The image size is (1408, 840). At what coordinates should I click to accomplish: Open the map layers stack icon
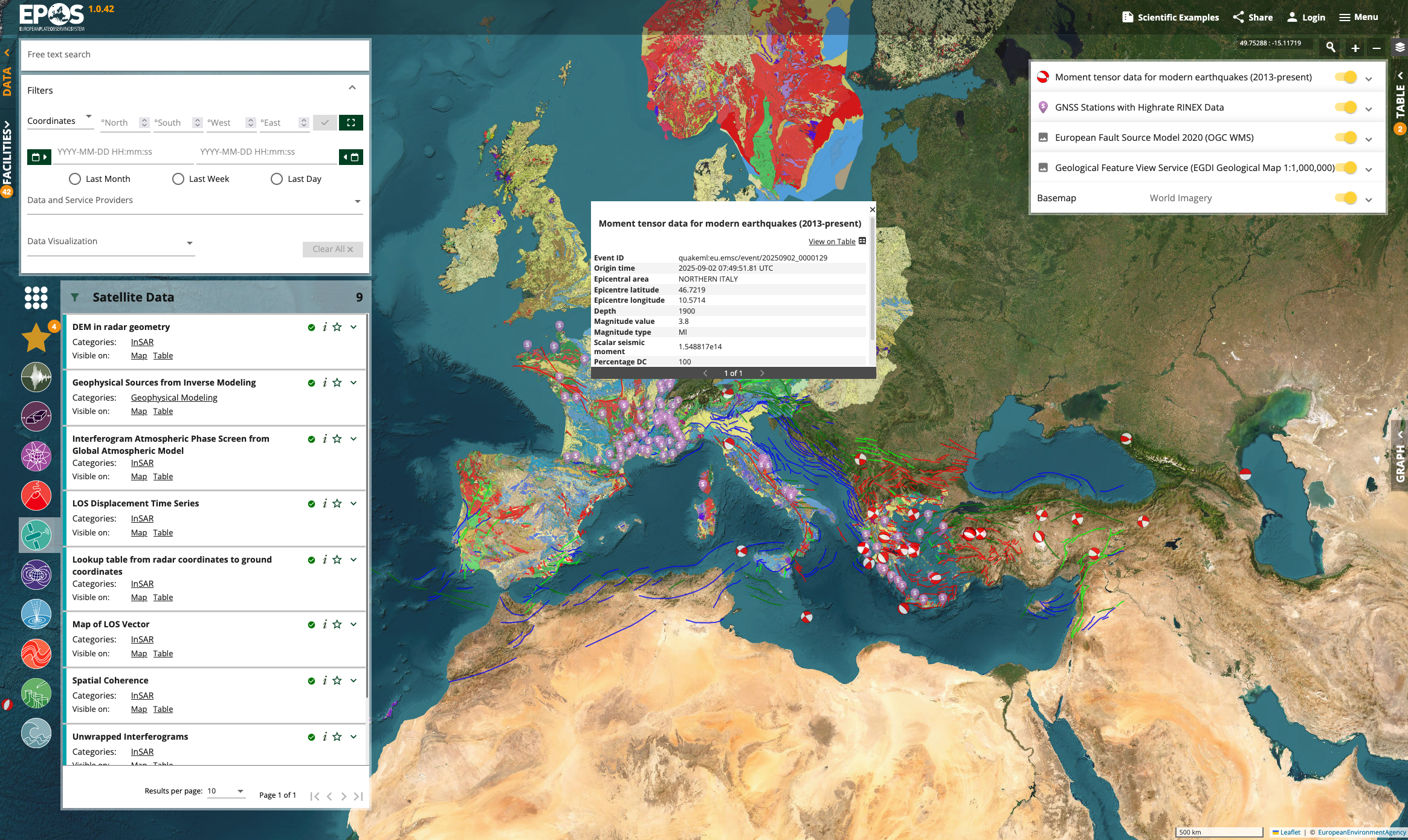pos(1400,47)
